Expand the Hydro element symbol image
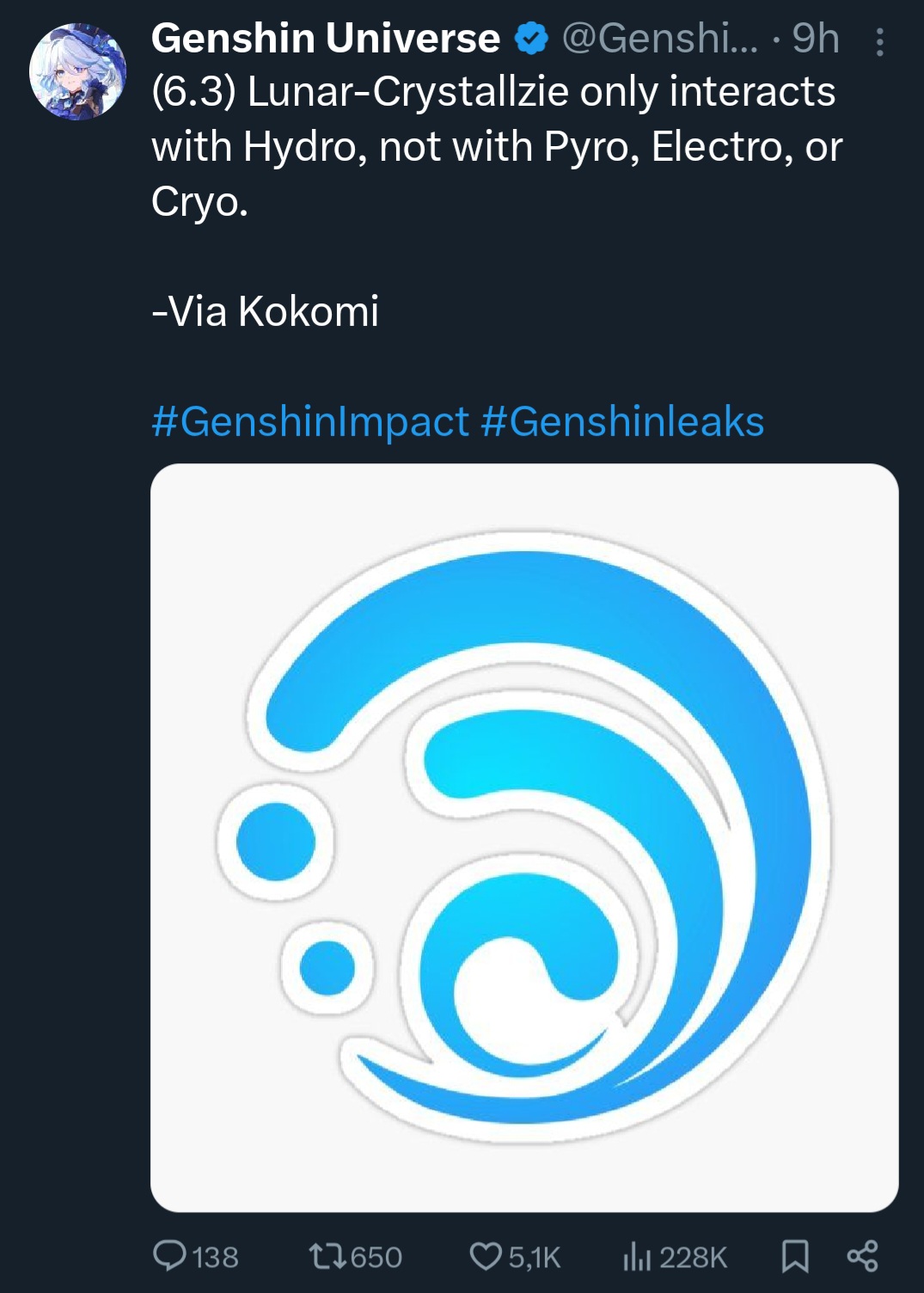The height and width of the screenshot is (1293, 924). (524, 838)
